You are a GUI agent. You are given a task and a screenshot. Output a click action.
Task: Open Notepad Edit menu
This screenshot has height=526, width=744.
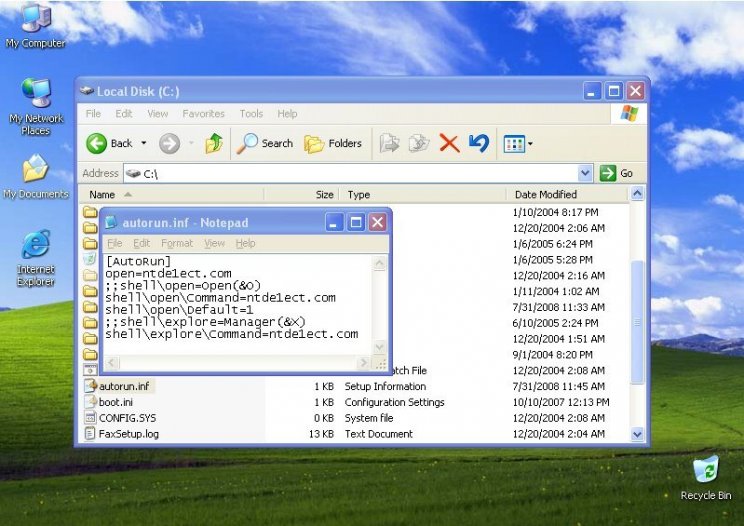[141, 243]
